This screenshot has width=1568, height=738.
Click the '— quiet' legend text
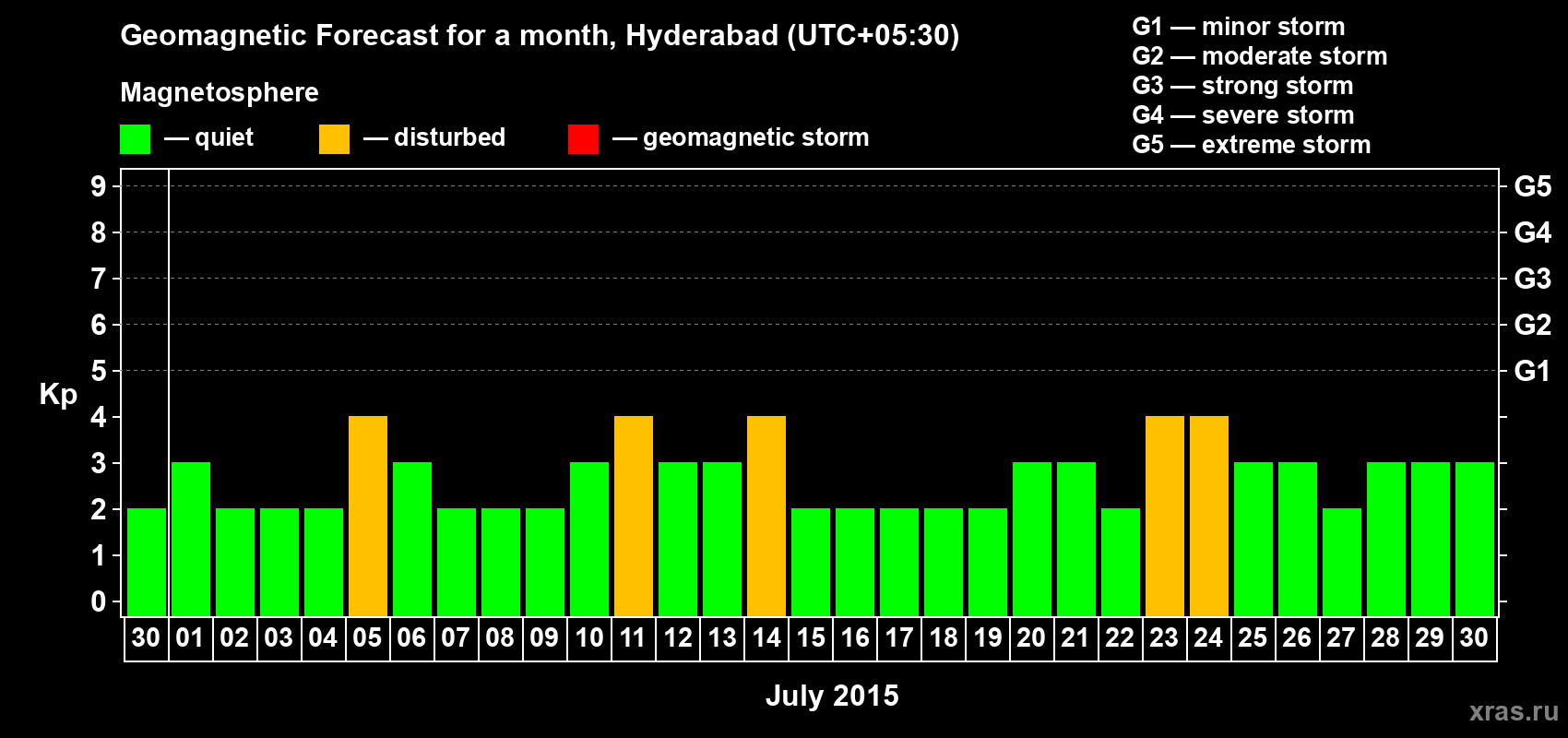point(208,138)
